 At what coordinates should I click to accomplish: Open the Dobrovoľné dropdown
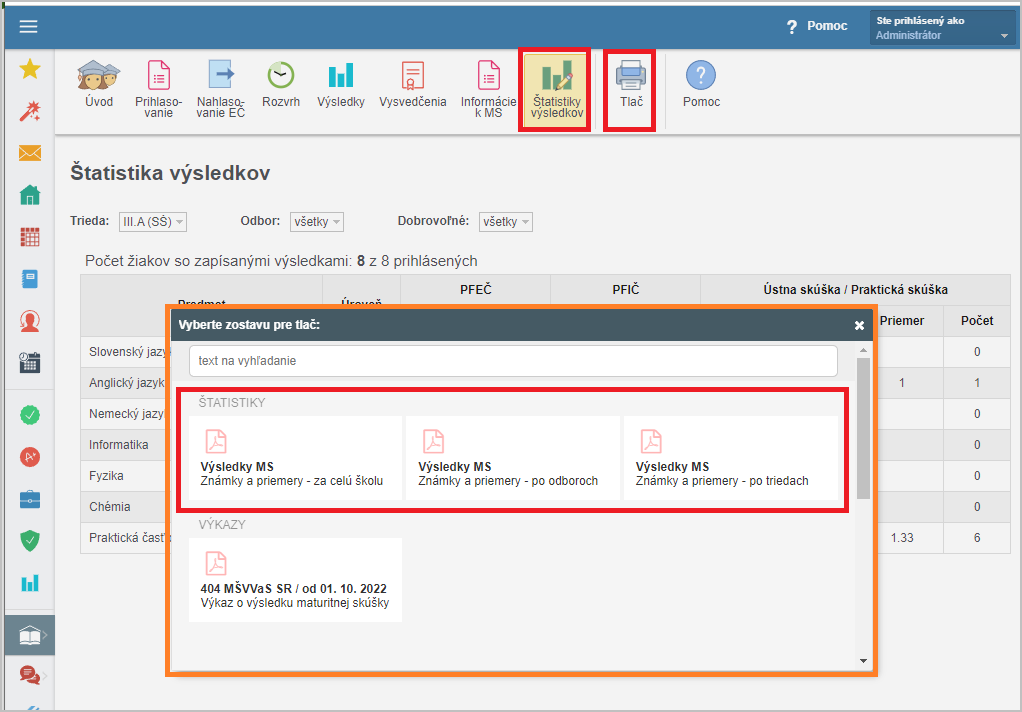[x=505, y=222]
